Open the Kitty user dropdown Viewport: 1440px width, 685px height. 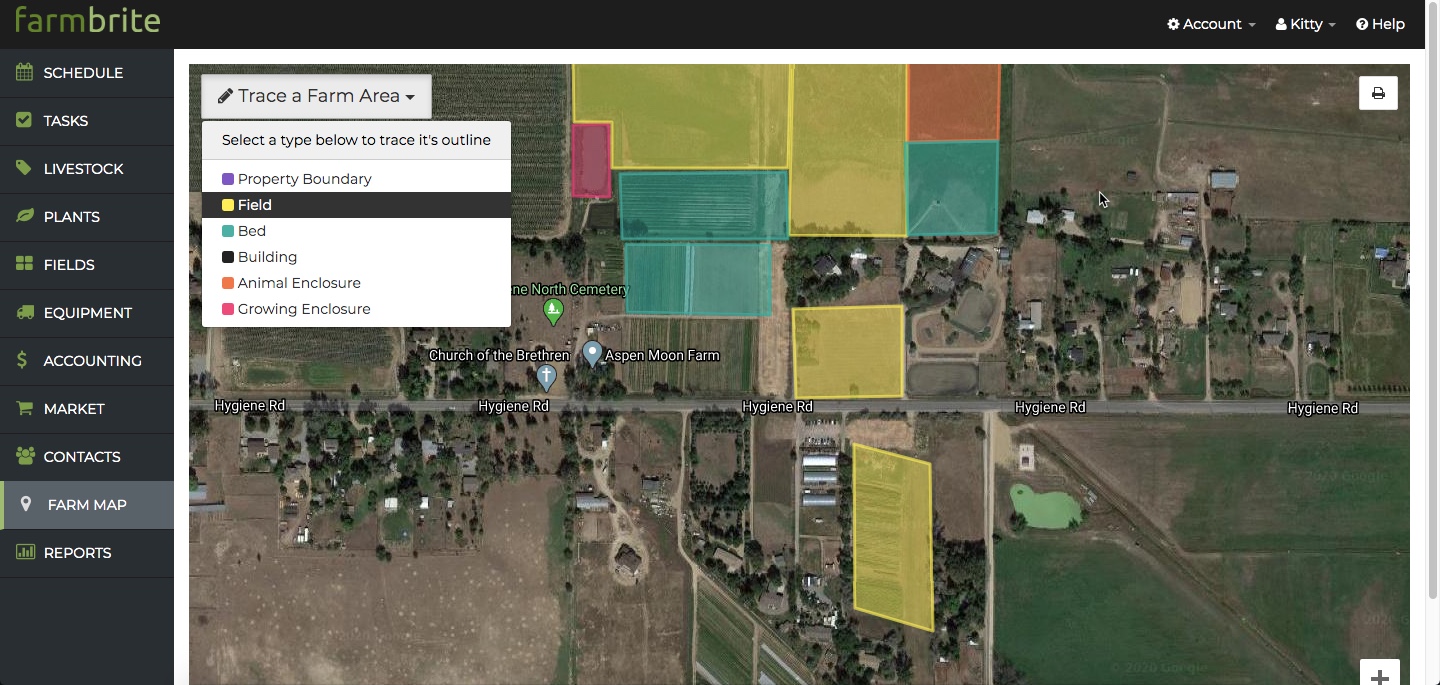point(1306,24)
